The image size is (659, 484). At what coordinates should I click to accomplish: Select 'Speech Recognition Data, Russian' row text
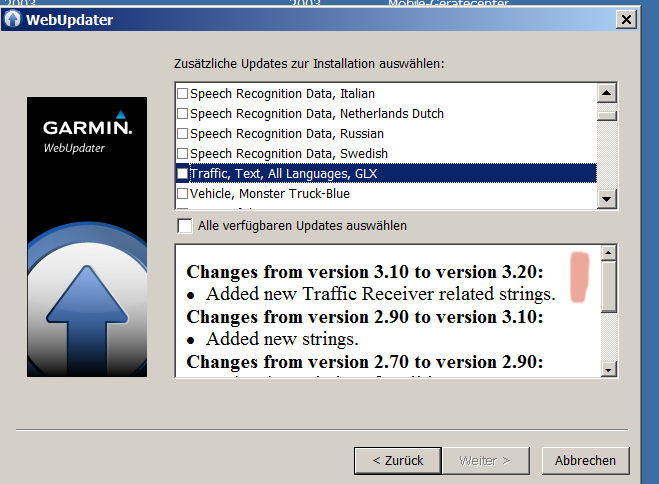click(x=287, y=134)
